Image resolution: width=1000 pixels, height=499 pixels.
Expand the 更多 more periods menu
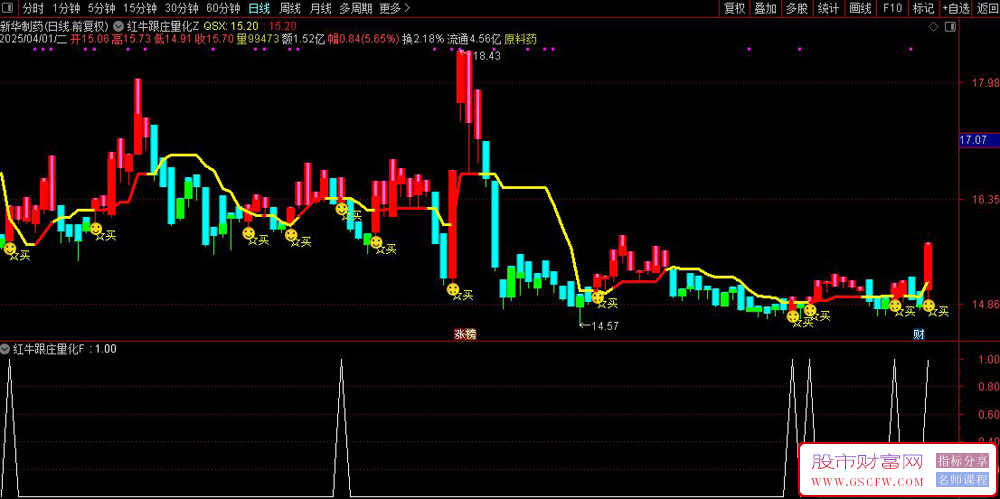coord(395,8)
